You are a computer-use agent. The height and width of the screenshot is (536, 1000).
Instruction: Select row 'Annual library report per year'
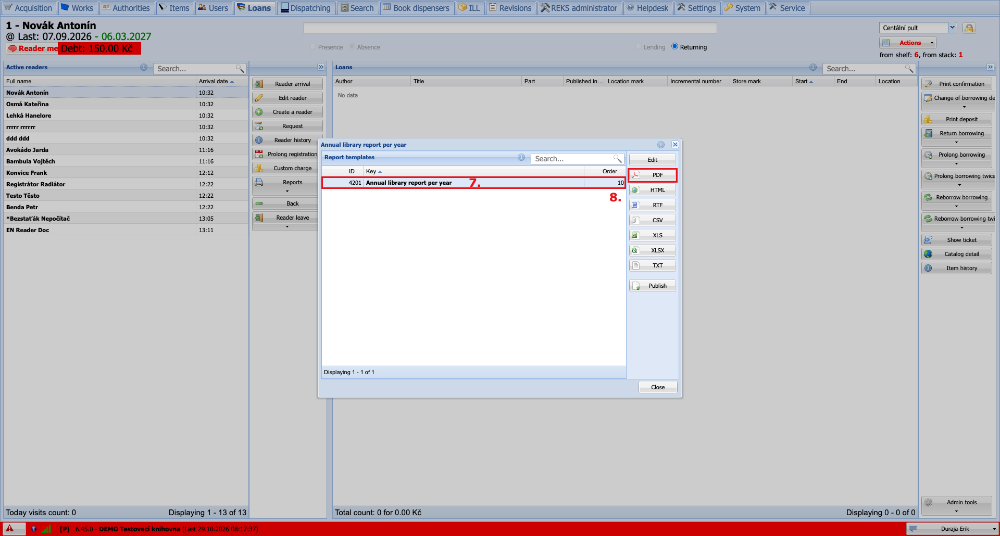[473, 182]
